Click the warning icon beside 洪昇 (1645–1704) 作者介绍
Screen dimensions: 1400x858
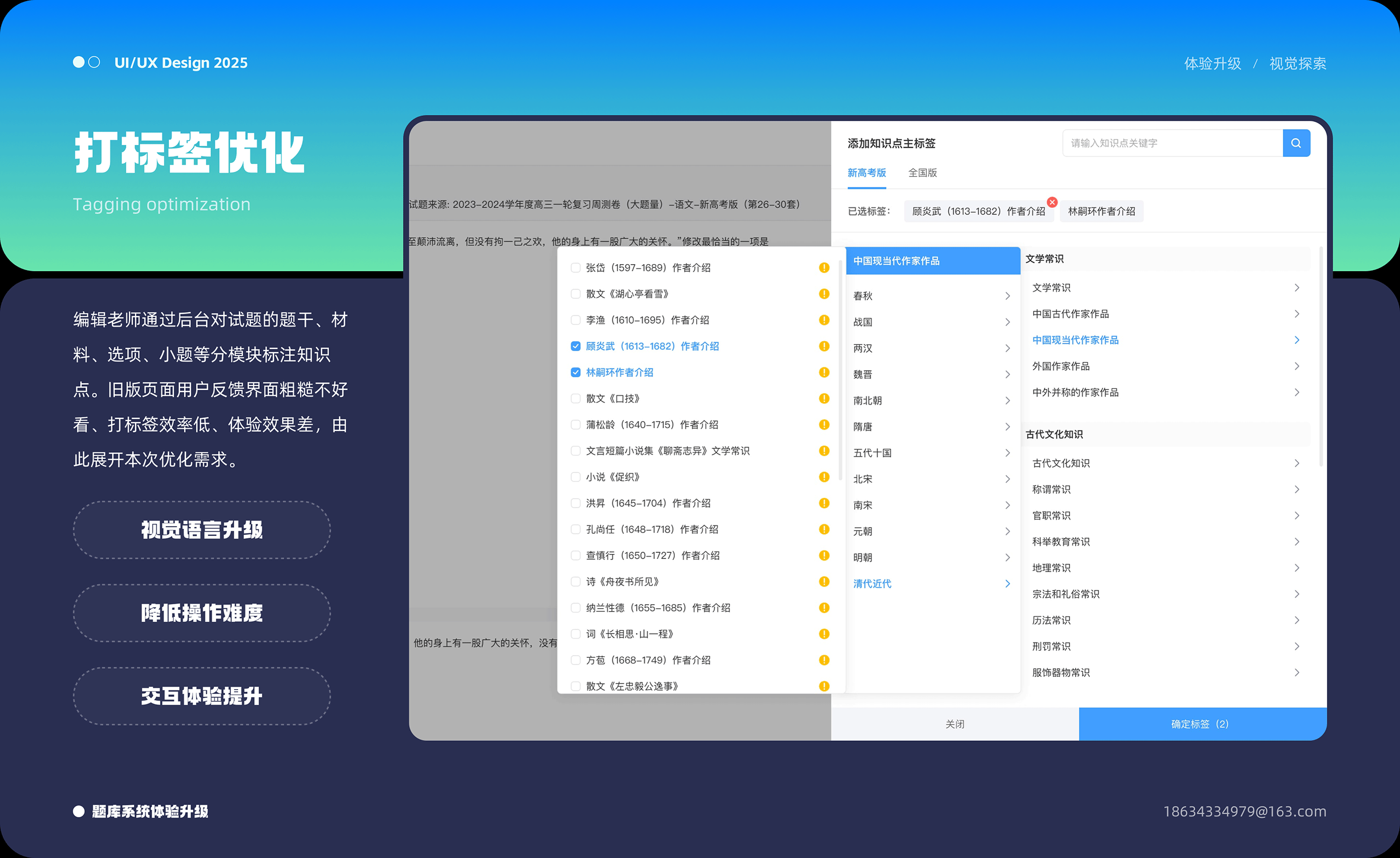[824, 503]
